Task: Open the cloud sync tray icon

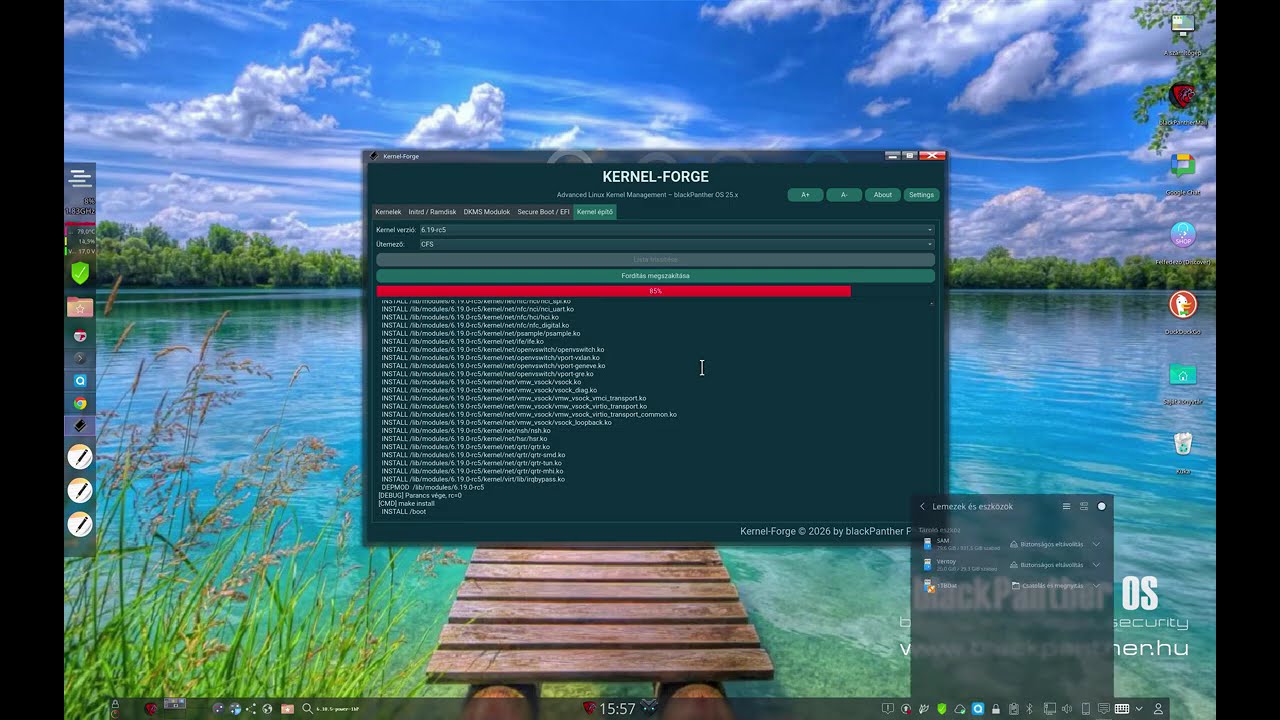Action: pos(959,709)
